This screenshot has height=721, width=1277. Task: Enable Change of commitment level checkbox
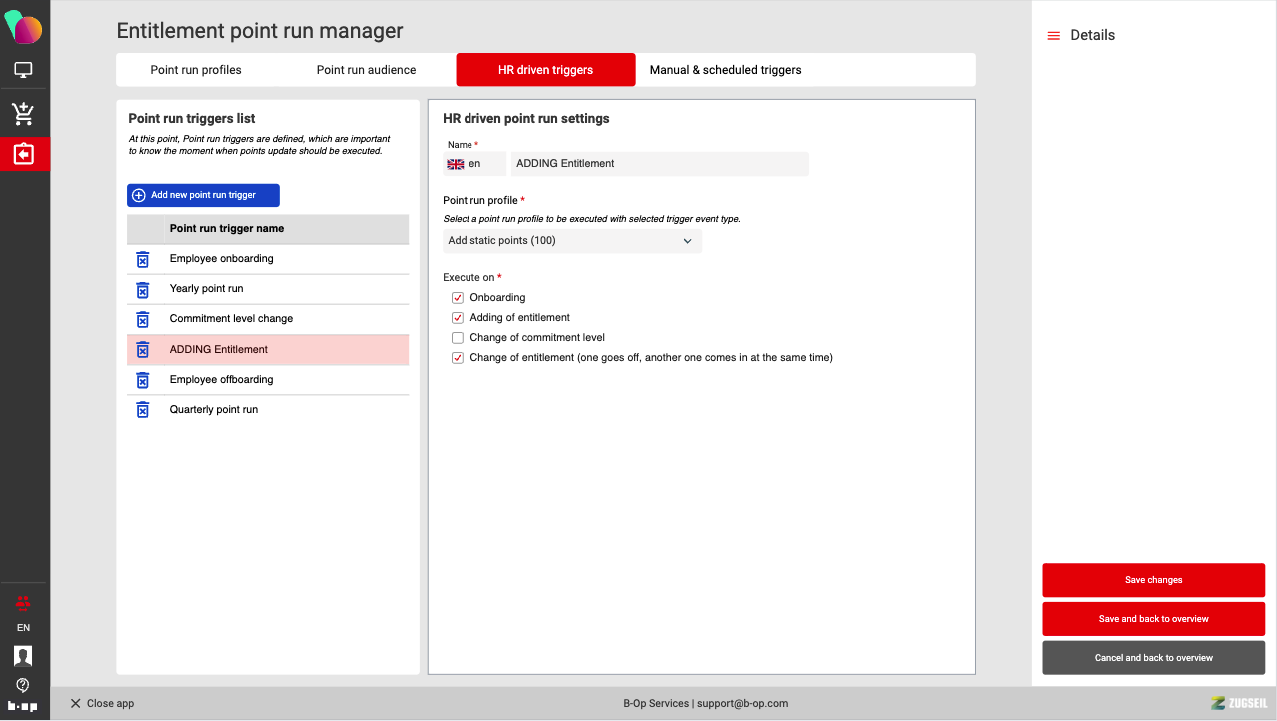point(458,338)
